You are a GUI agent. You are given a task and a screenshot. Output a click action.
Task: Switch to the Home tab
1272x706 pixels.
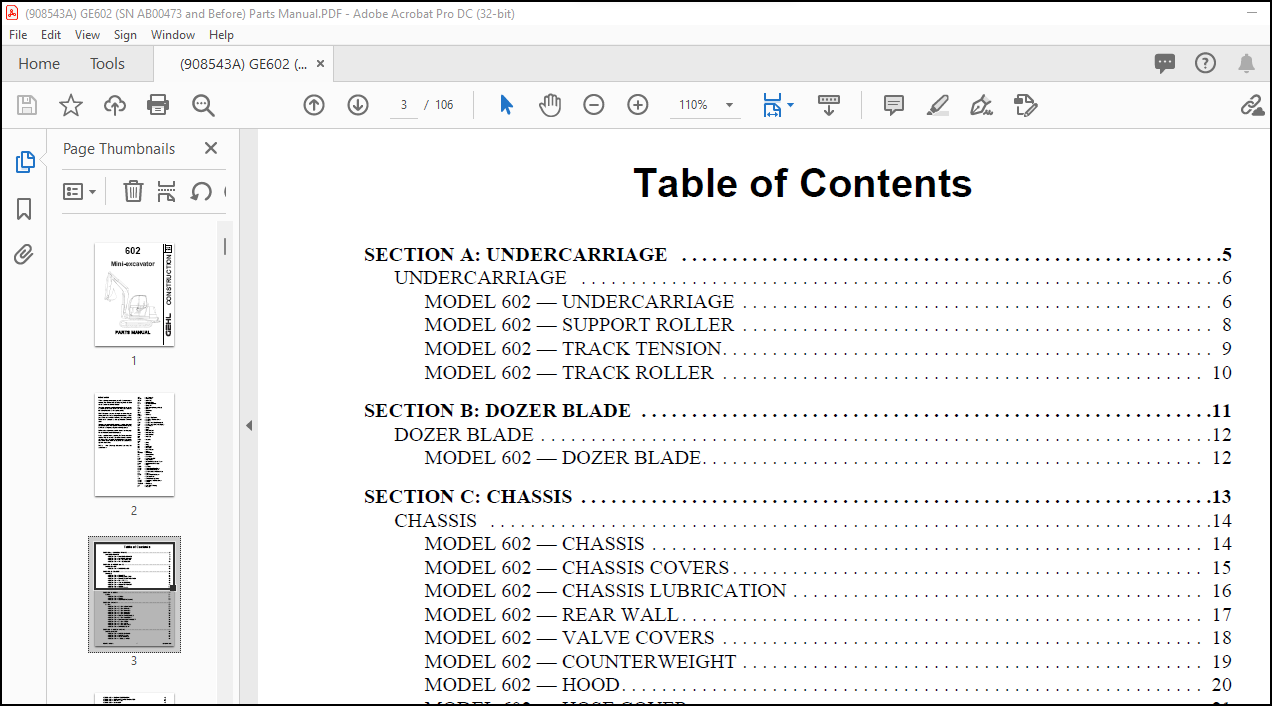coord(39,64)
